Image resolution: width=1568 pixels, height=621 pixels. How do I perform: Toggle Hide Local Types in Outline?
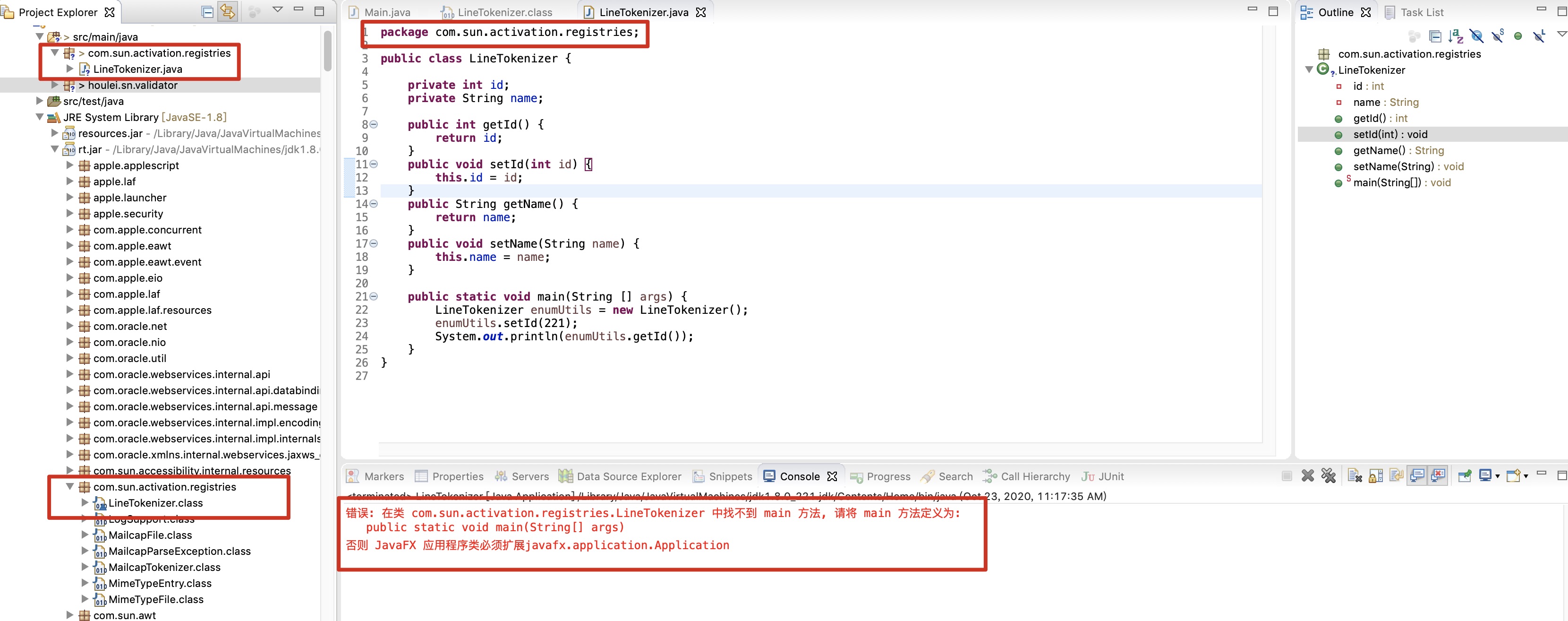pyautogui.click(x=1539, y=36)
